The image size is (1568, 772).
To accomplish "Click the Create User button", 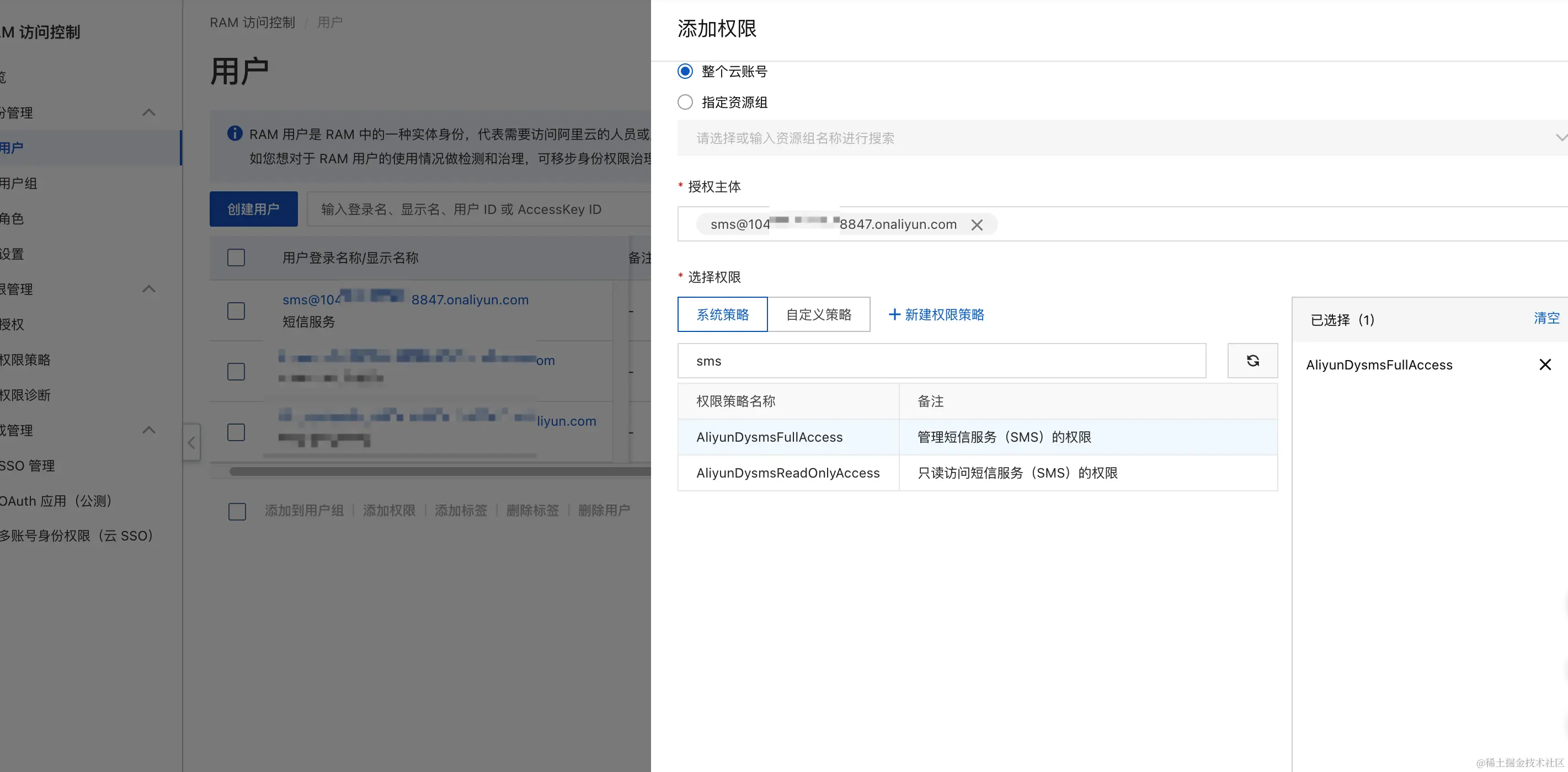I will point(253,210).
